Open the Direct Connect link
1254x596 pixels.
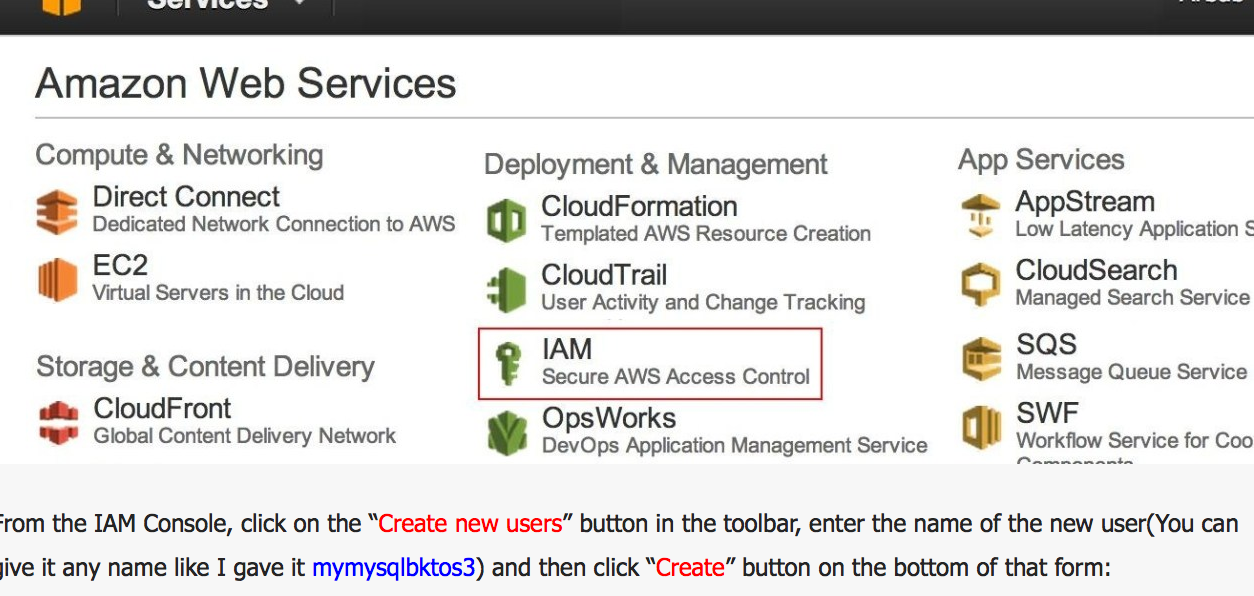186,197
